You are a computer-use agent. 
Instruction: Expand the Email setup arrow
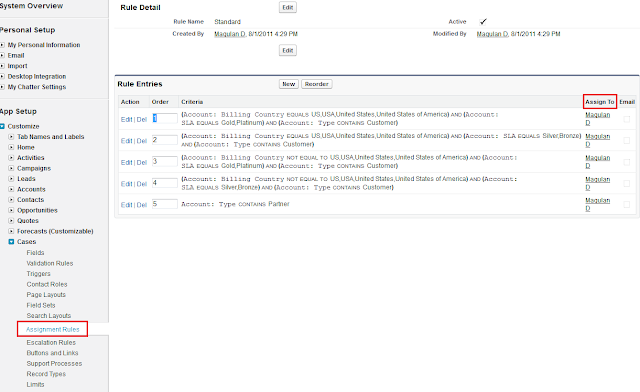2,56
